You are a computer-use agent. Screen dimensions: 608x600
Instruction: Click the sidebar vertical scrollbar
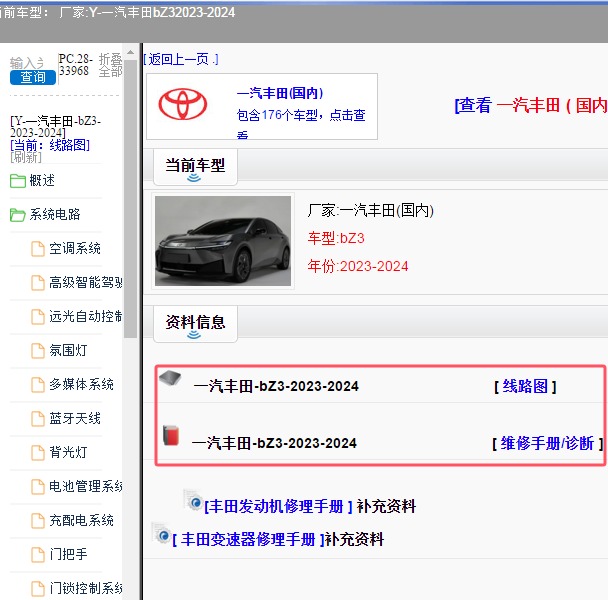point(131,198)
